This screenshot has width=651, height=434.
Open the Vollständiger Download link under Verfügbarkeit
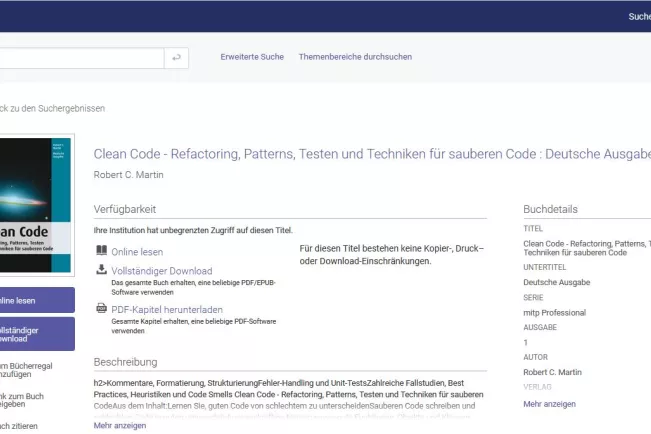click(161, 271)
